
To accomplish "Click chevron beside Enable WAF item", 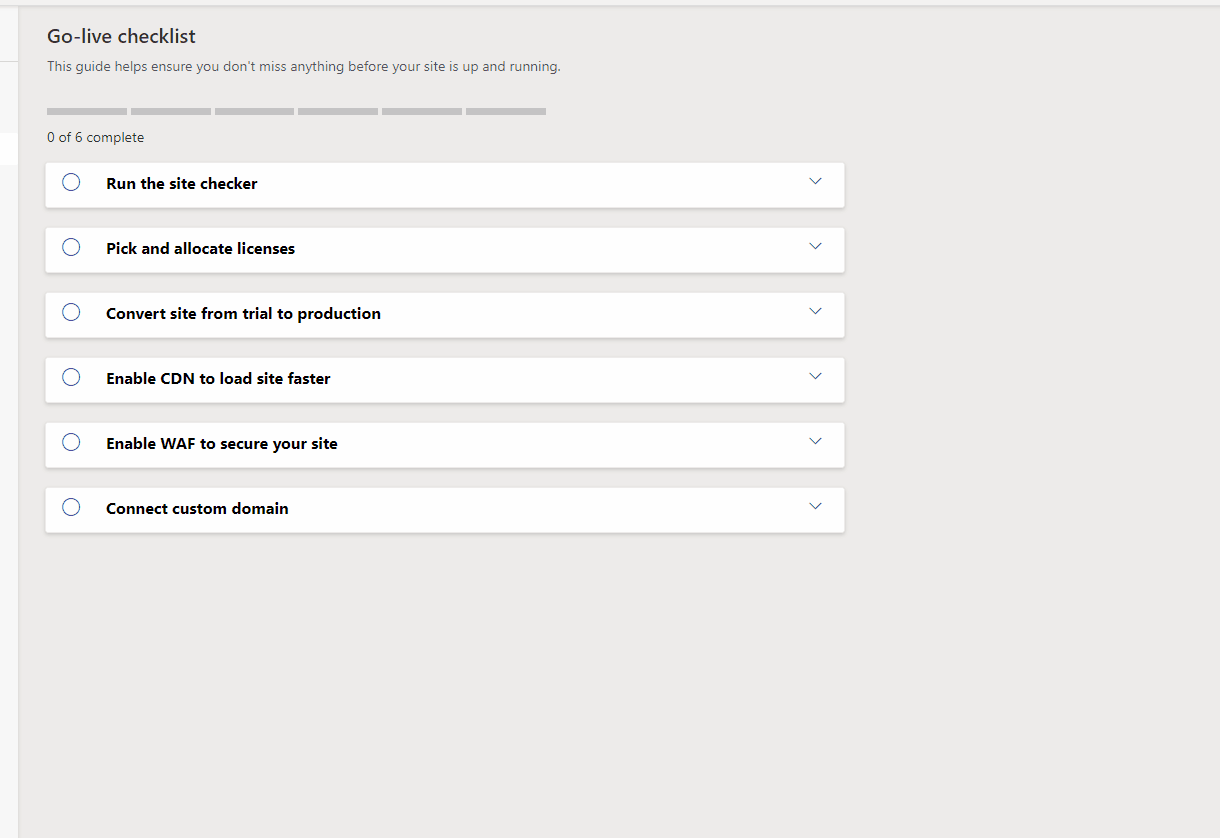I will pyautogui.click(x=815, y=441).
